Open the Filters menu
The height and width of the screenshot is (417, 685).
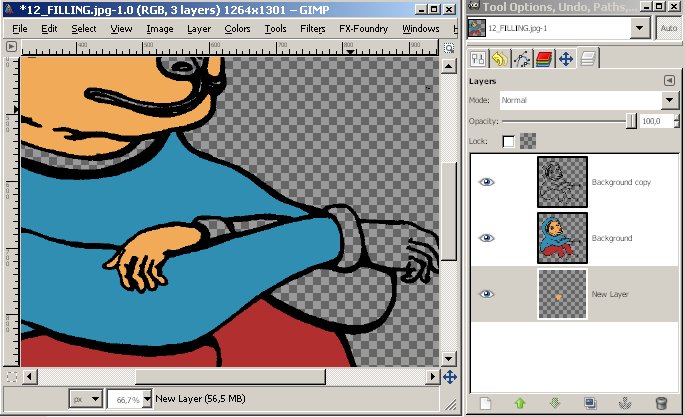point(312,29)
